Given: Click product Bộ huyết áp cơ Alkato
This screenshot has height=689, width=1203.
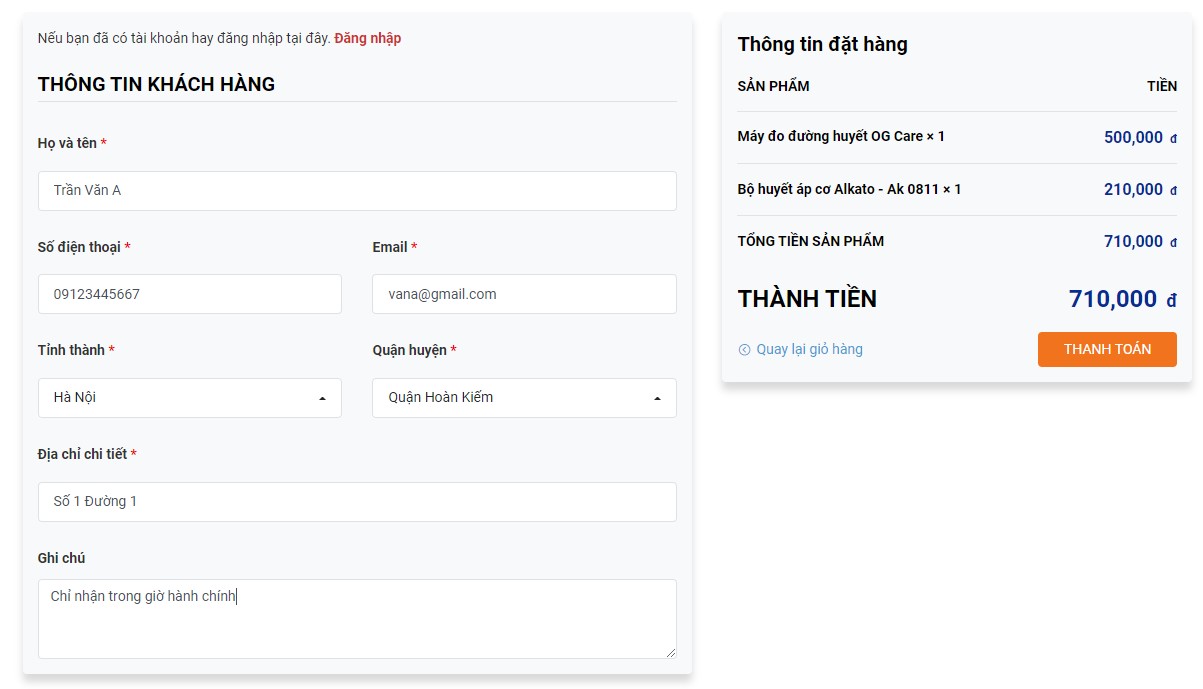Looking at the screenshot, I should coord(849,189).
